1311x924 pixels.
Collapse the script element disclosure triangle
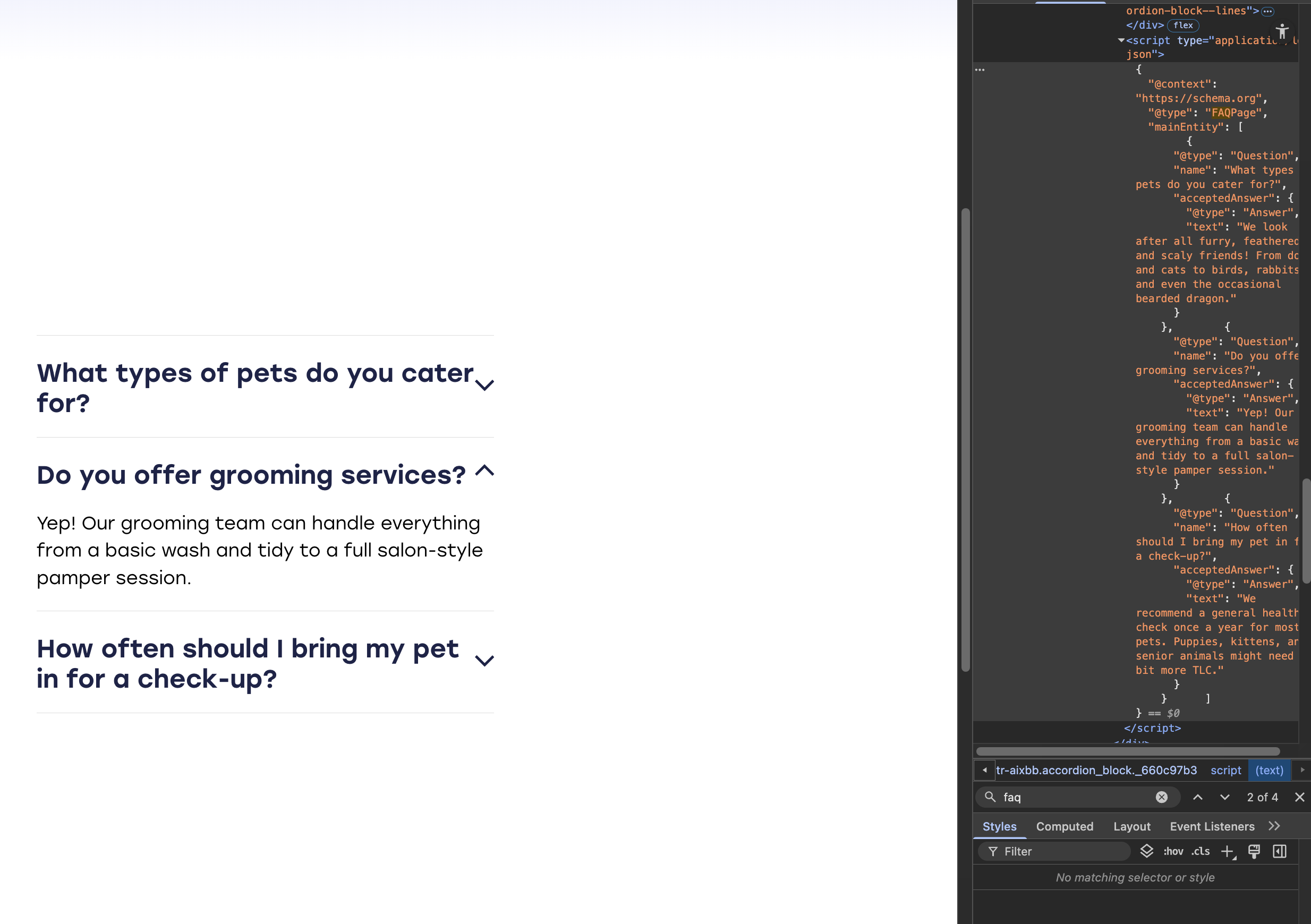point(1121,40)
